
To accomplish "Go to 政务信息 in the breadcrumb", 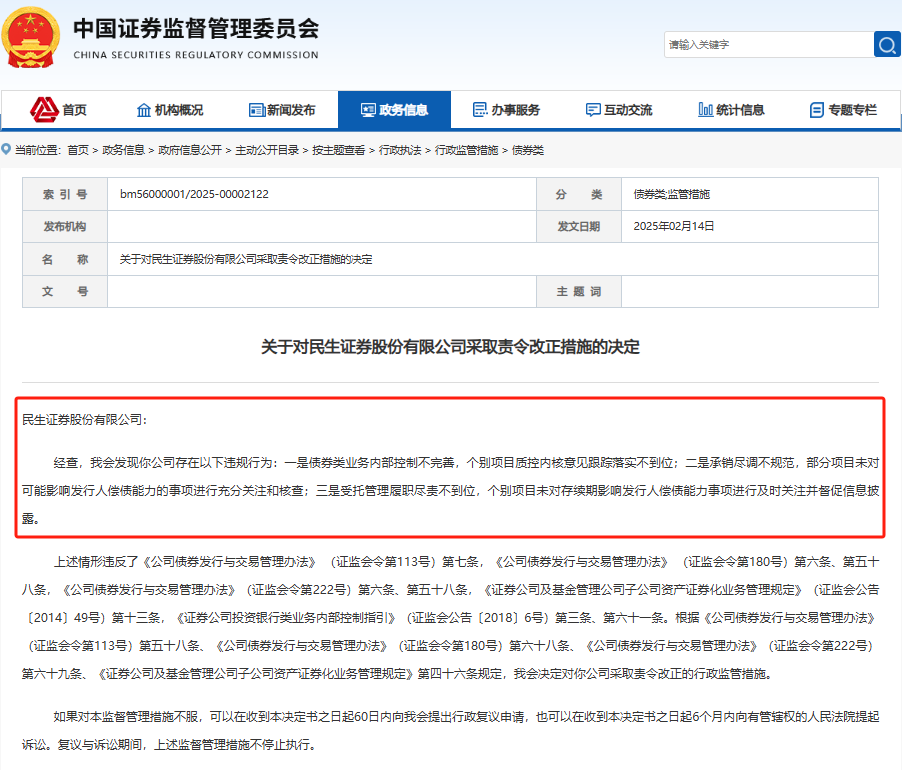I will pos(123,150).
